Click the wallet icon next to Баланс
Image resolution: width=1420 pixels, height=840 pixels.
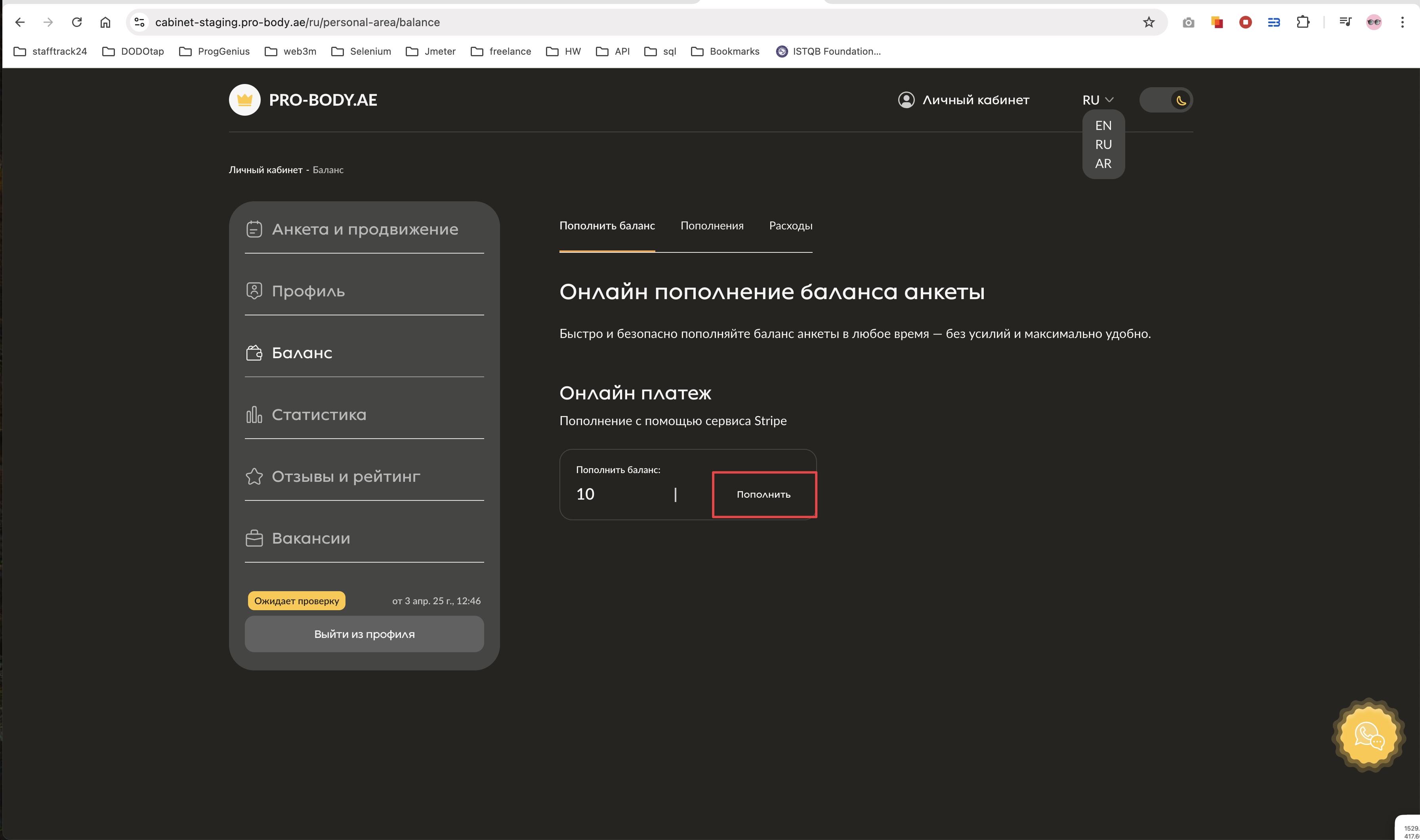(x=254, y=353)
